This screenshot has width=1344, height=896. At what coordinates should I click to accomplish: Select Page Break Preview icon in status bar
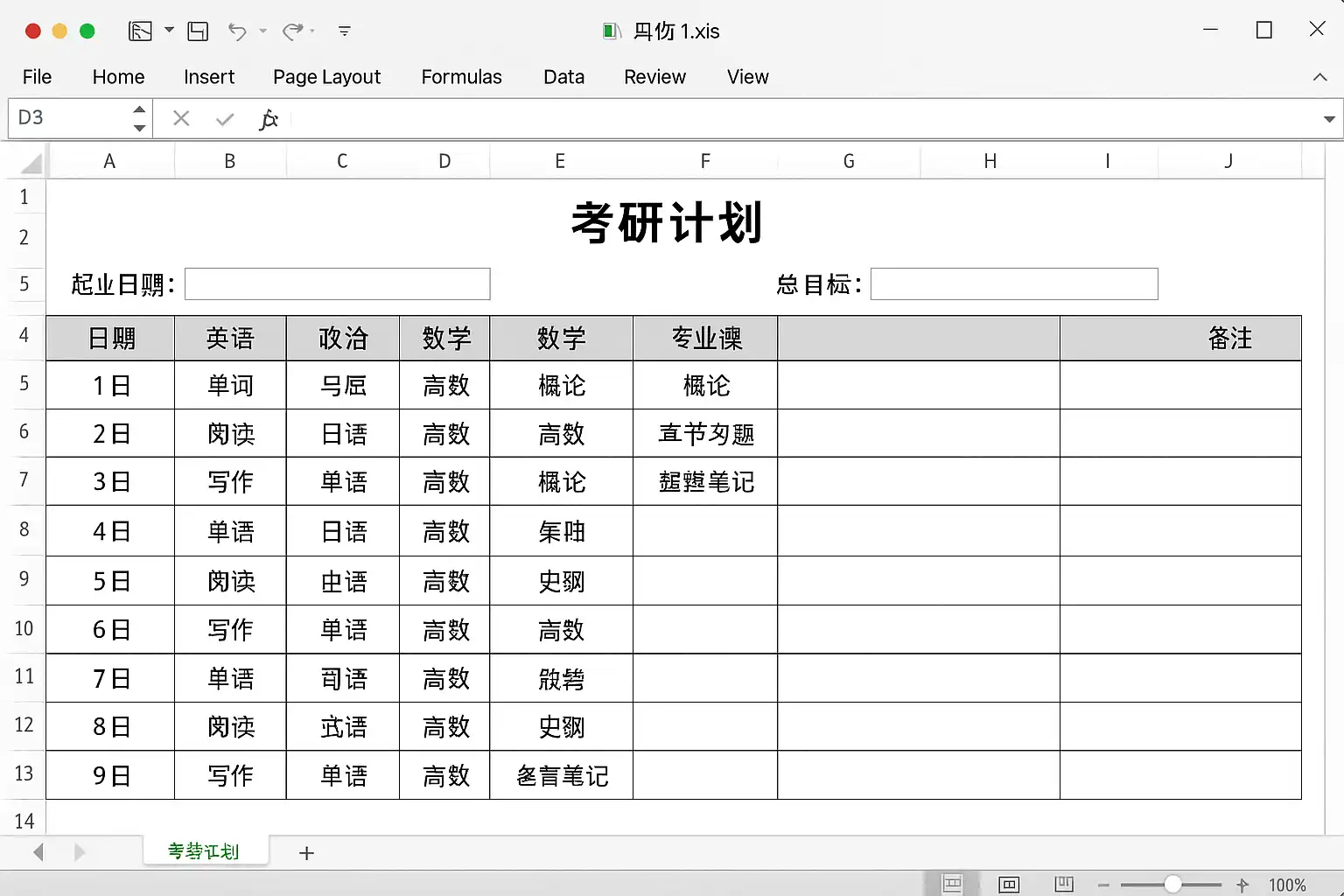pos(1063,884)
